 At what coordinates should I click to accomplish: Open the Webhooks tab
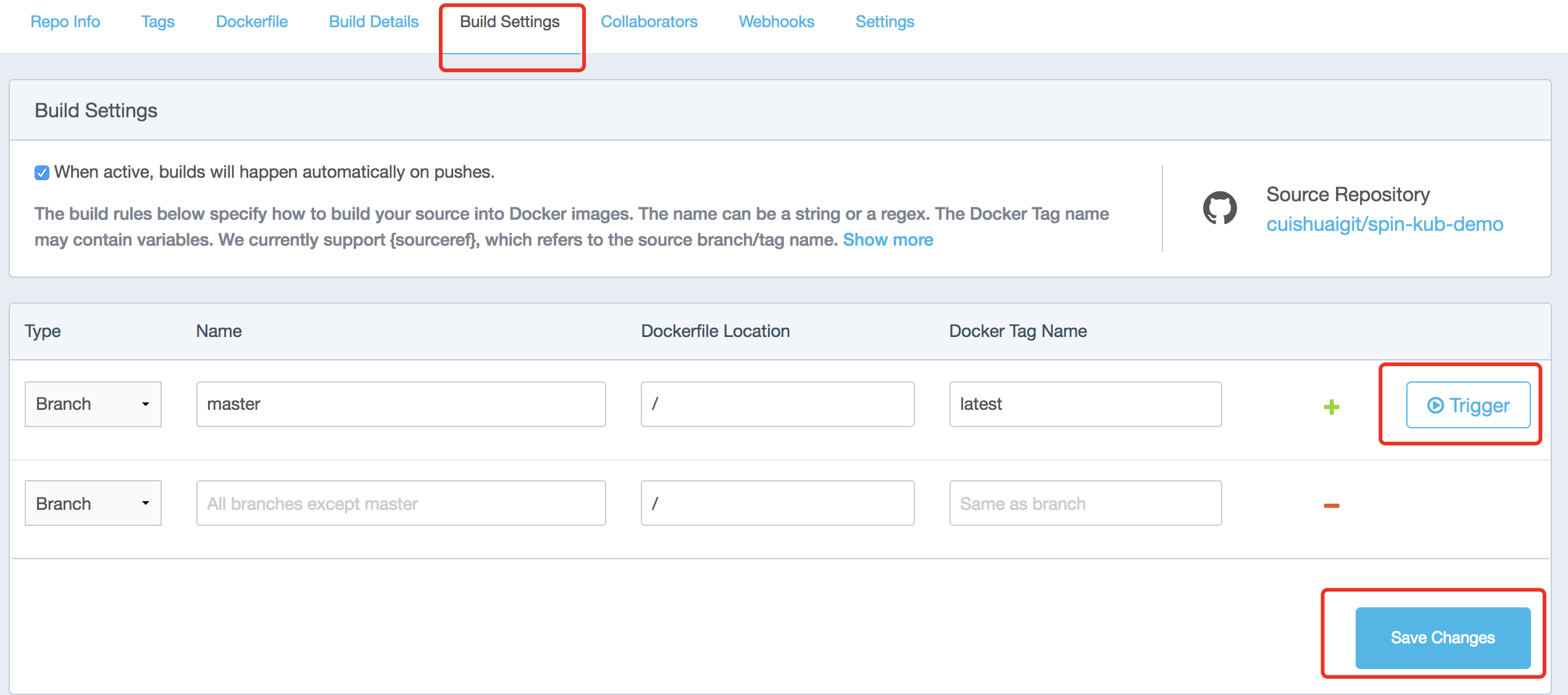[777, 22]
